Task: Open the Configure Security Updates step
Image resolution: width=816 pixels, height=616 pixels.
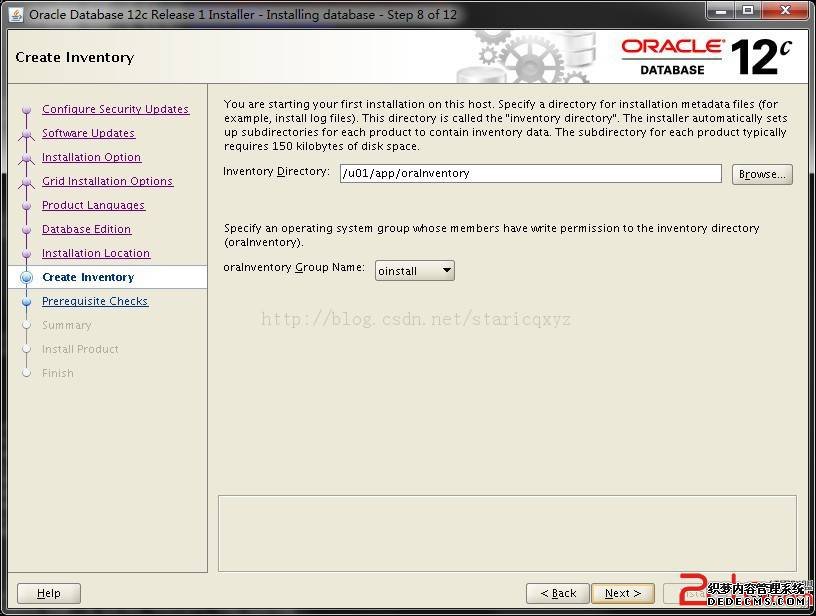Action: 115,109
